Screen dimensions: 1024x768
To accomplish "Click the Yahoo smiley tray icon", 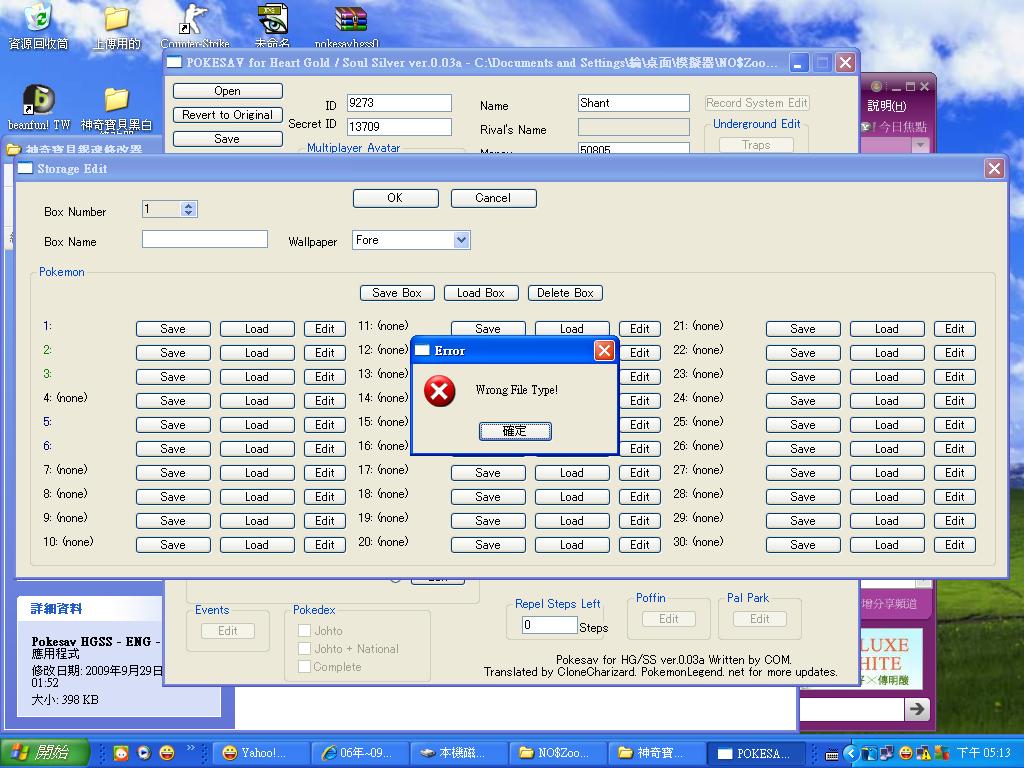I will click(x=906, y=753).
